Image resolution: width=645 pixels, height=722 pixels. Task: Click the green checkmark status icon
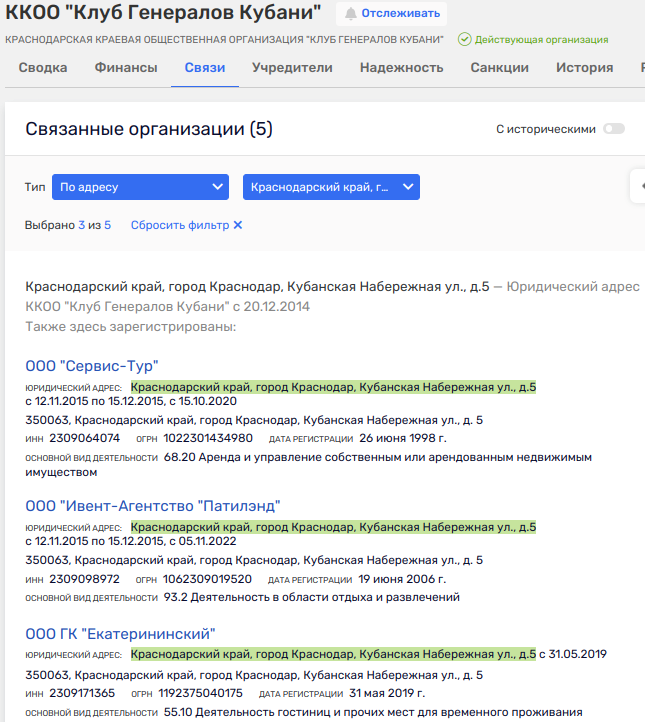(465, 40)
